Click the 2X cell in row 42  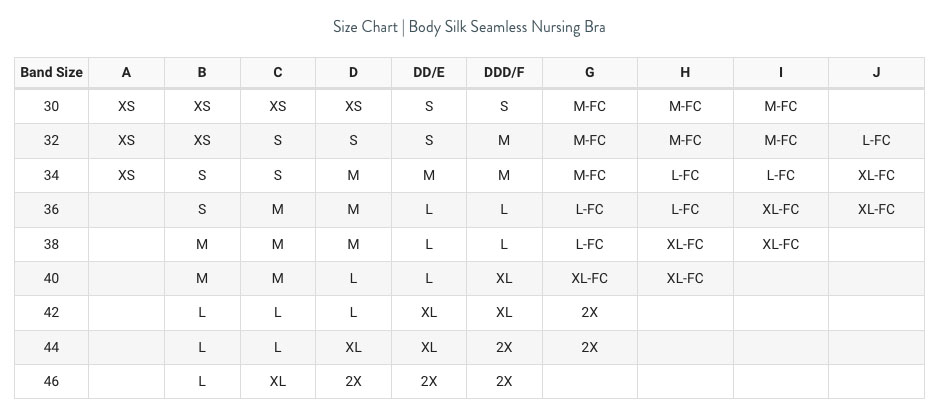(x=589, y=312)
